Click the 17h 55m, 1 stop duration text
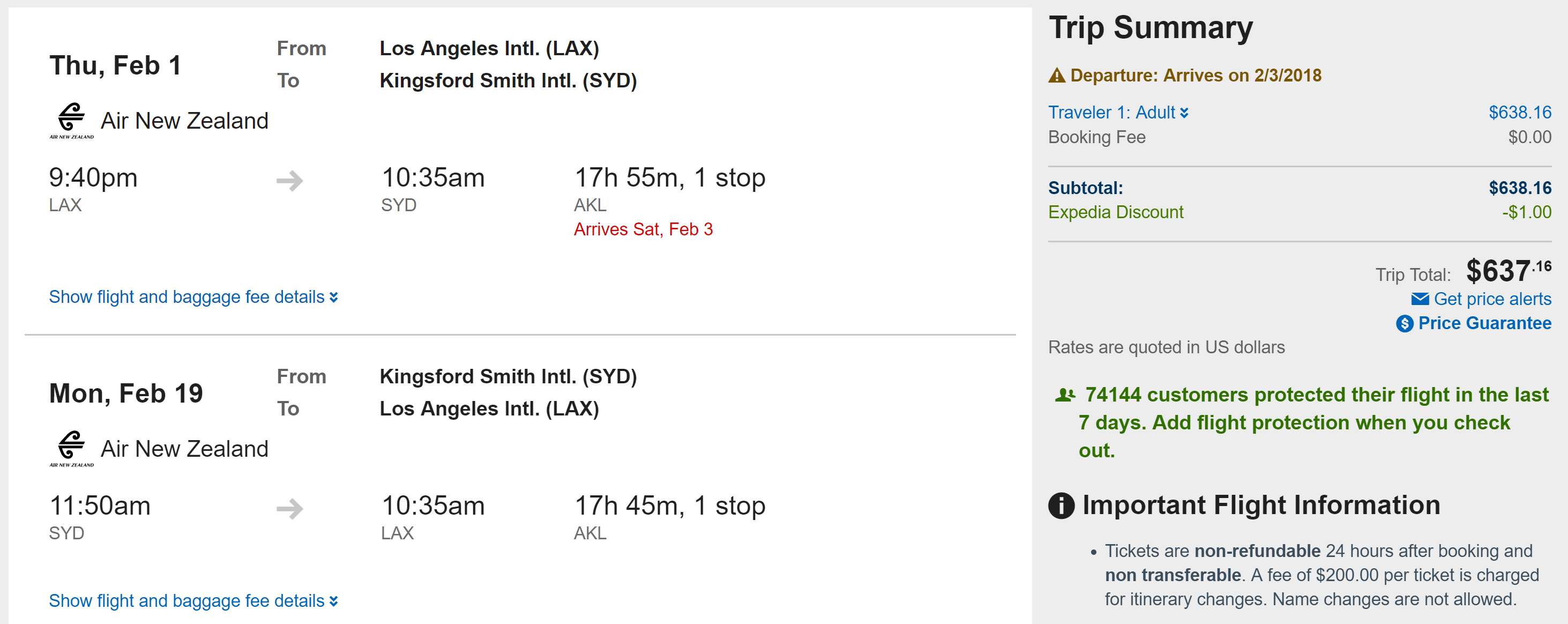The width and height of the screenshot is (1568, 624). pyautogui.click(x=669, y=178)
